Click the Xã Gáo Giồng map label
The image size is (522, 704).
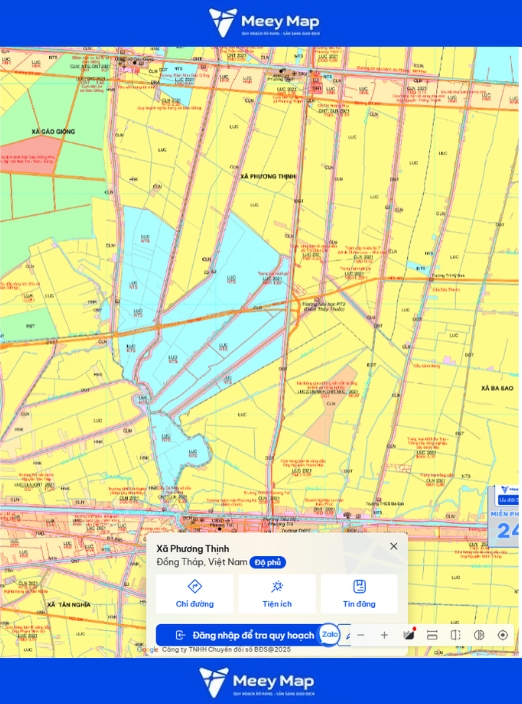(x=53, y=132)
